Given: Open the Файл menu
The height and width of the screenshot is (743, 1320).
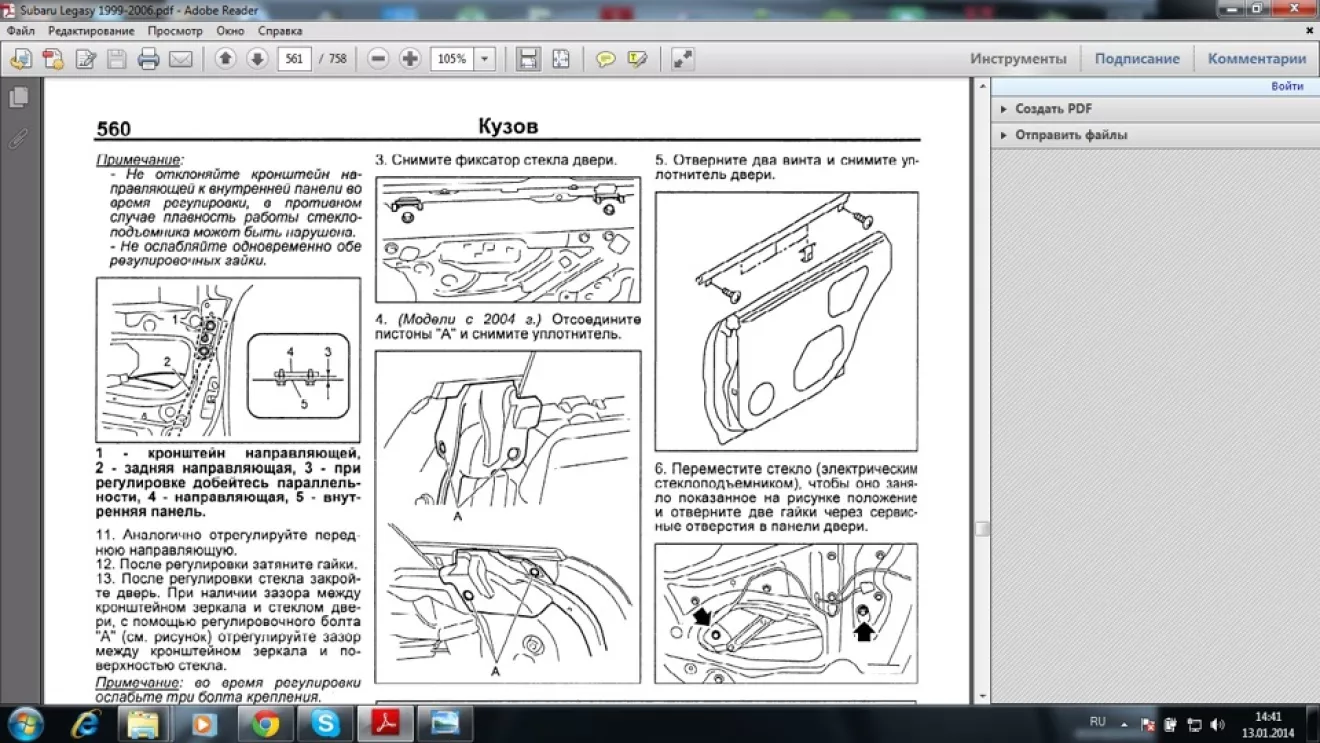Looking at the screenshot, I should pos(20,31).
